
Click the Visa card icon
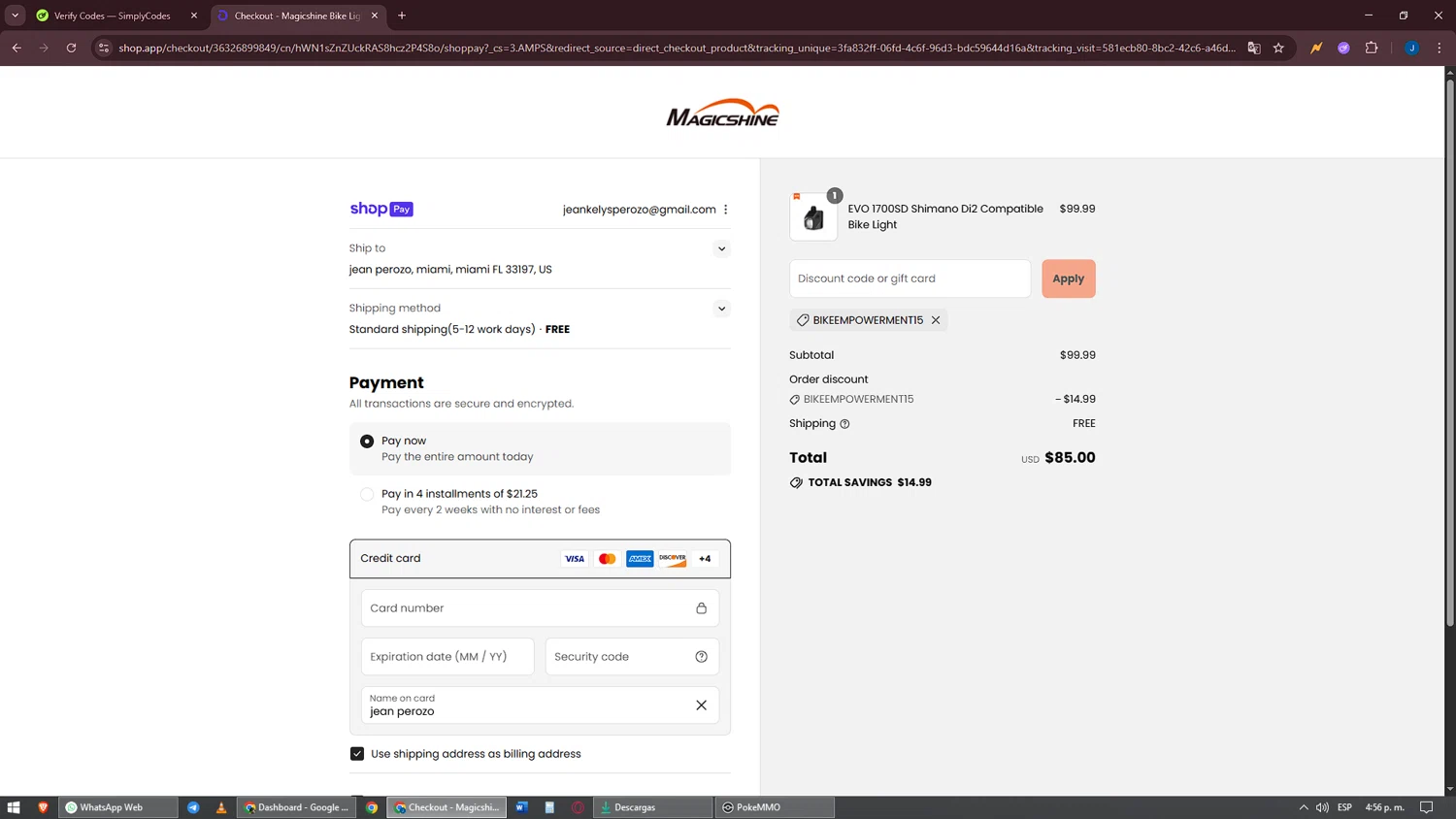tap(575, 559)
